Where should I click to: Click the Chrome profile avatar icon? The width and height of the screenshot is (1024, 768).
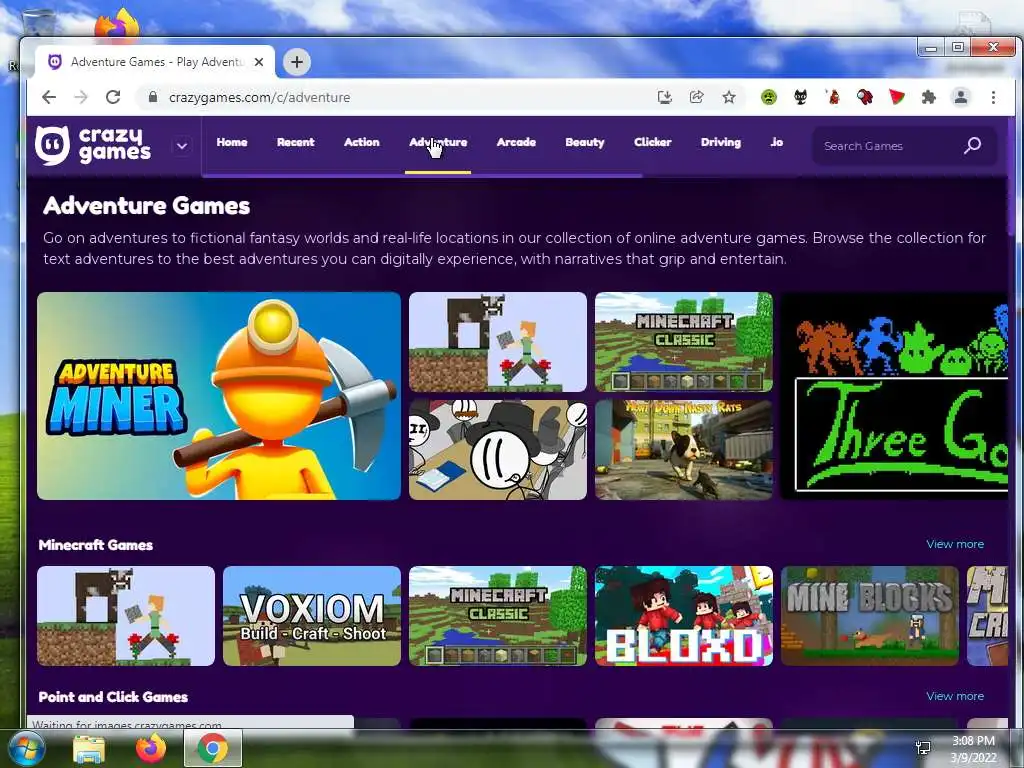pyautogui.click(x=961, y=97)
